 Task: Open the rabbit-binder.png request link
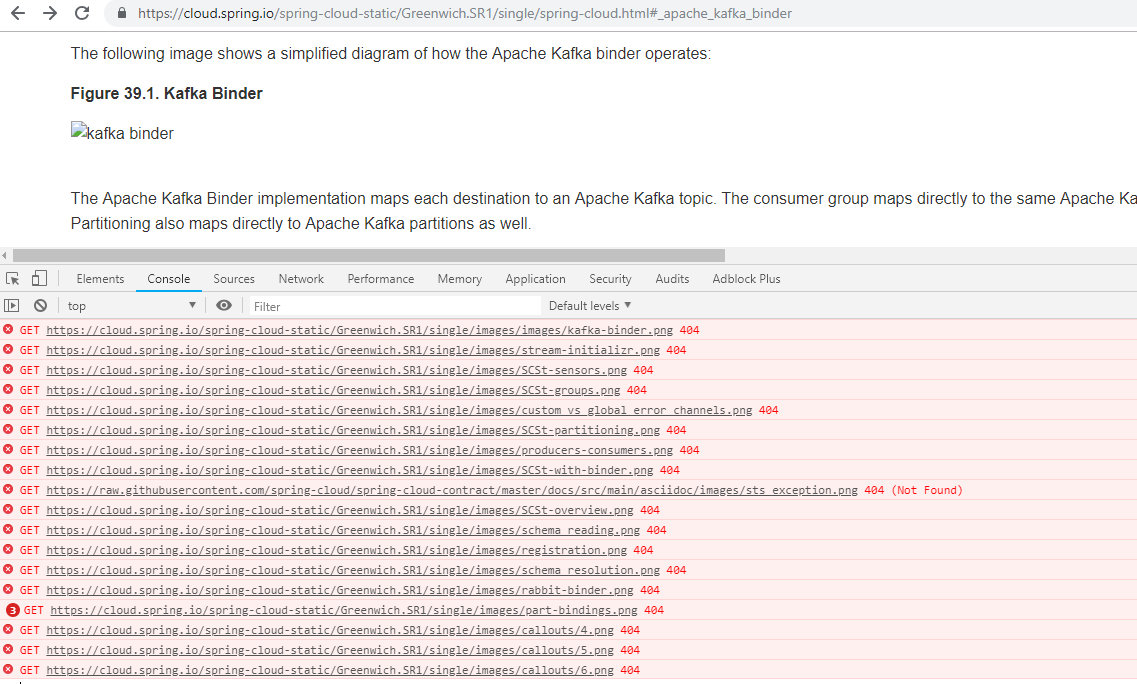coord(340,590)
